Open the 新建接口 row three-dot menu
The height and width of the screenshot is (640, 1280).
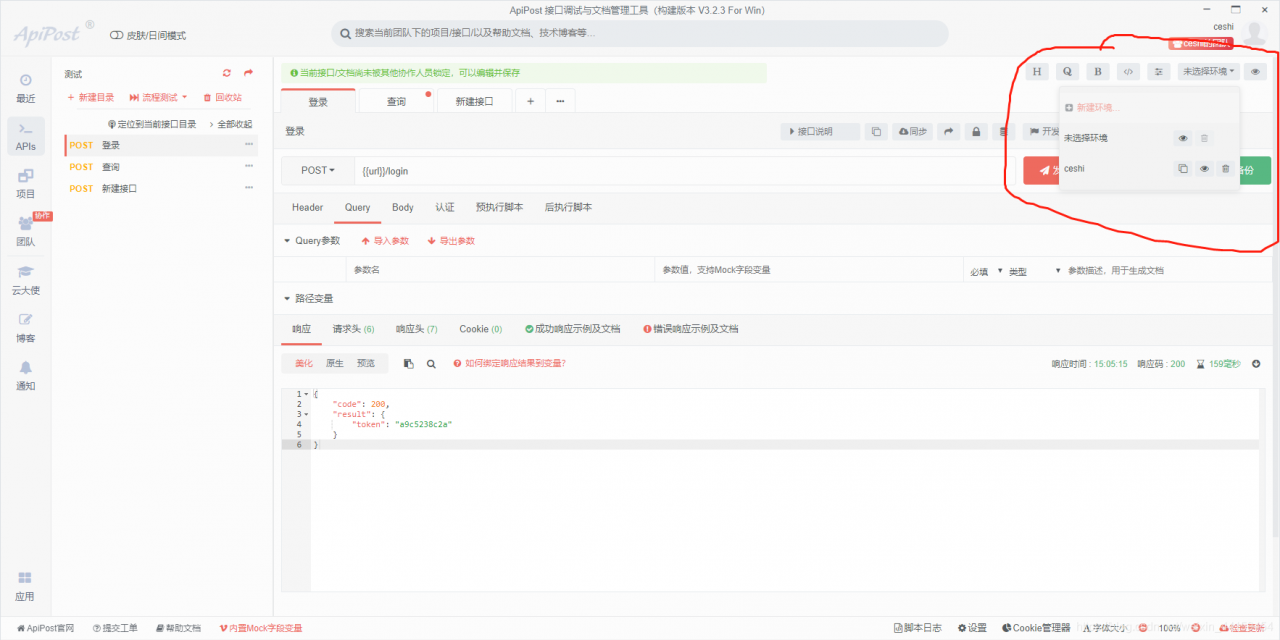[249, 188]
